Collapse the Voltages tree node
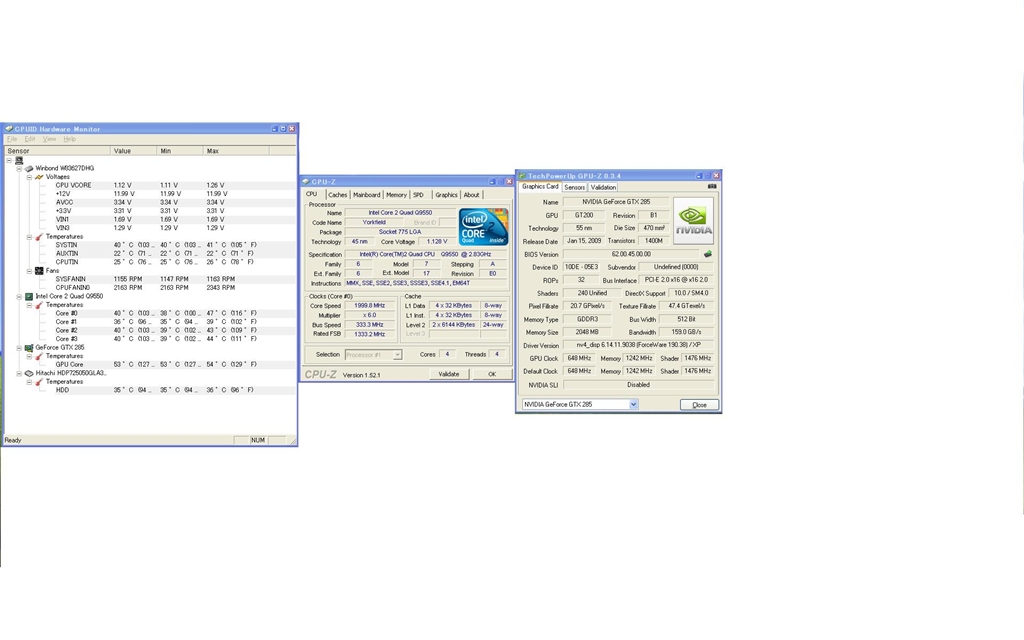Image resolution: width=1024 pixels, height=640 pixels. tap(29, 177)
